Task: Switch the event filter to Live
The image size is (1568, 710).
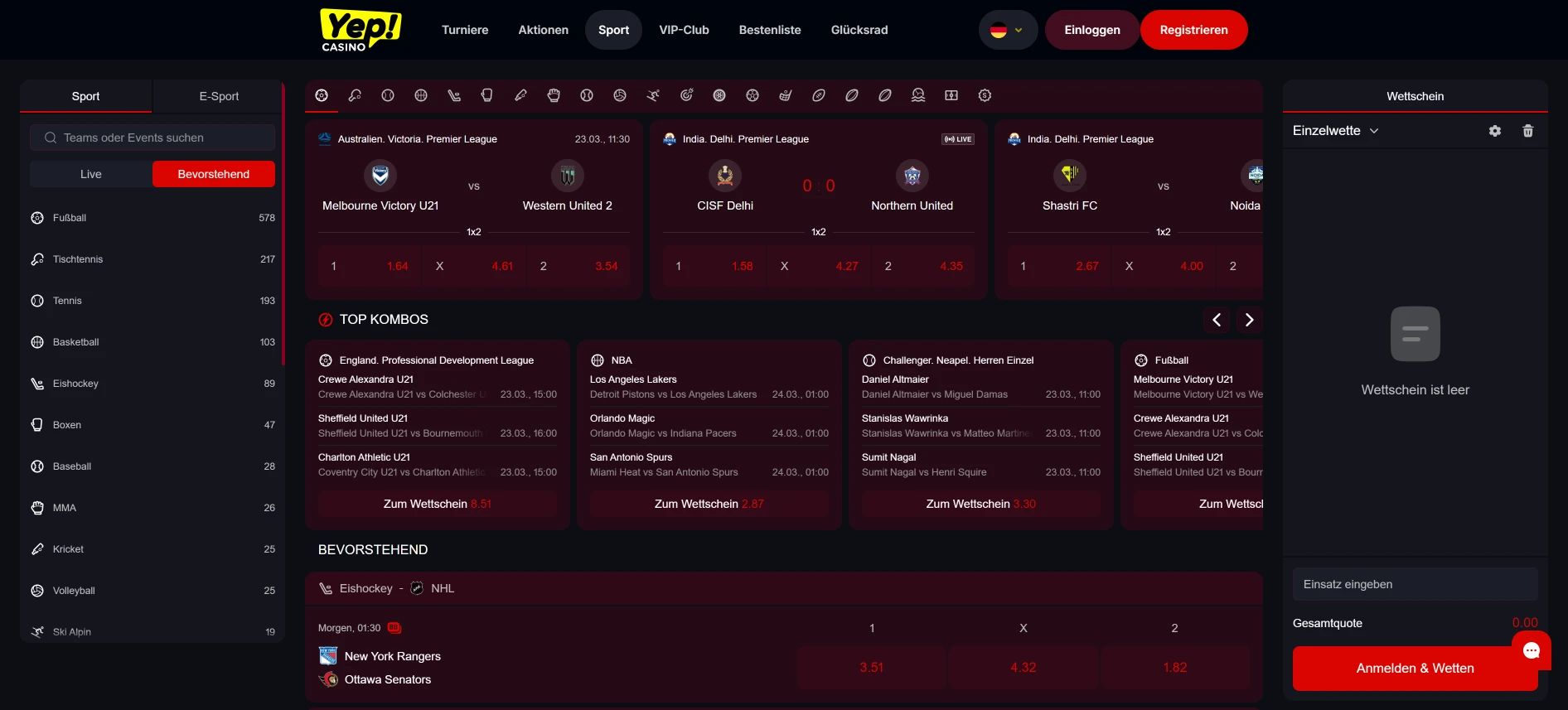Action: pos(91,174)
